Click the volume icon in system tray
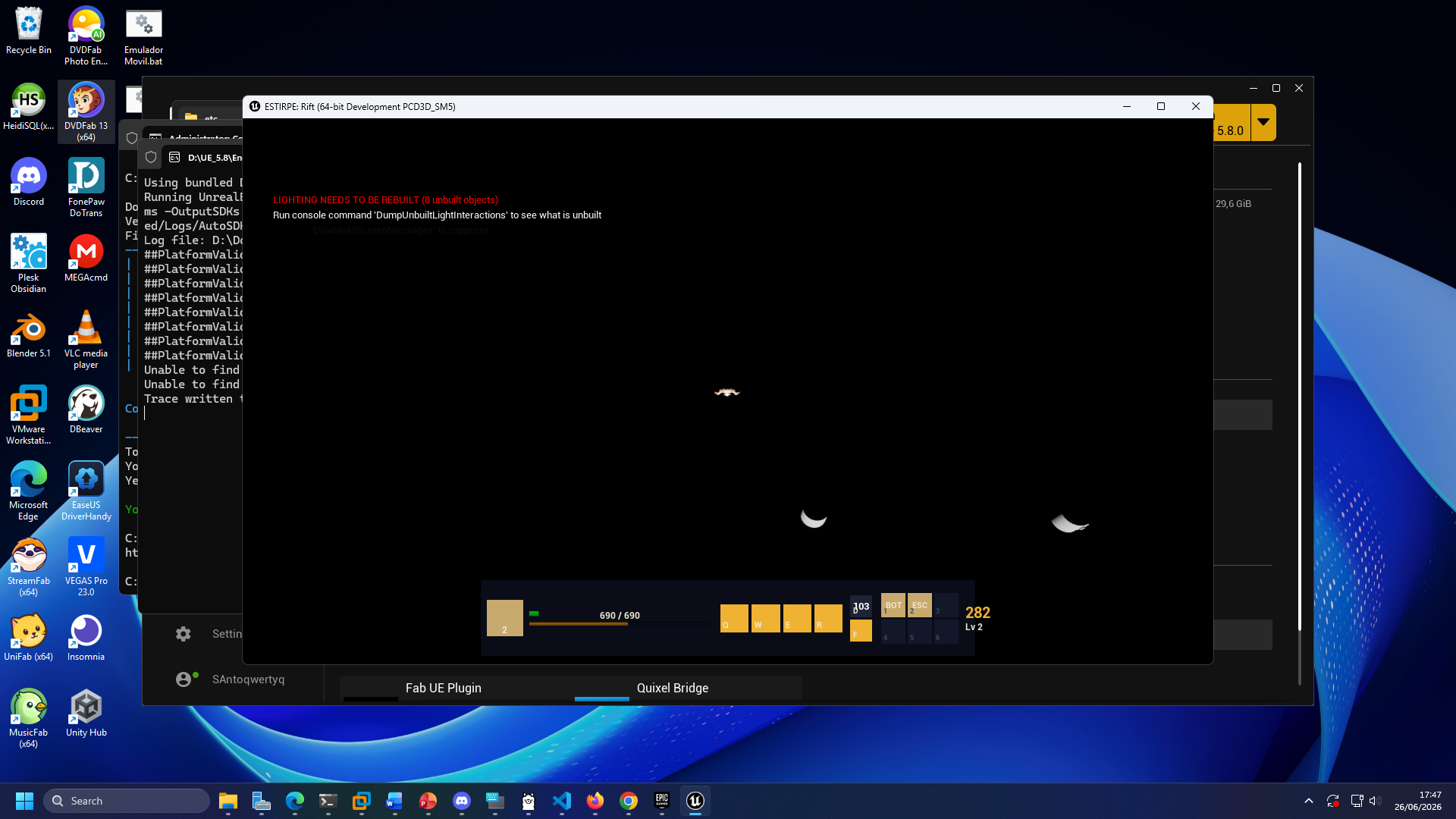This screenshot has width=1456, height=819. pos(1375,801)
